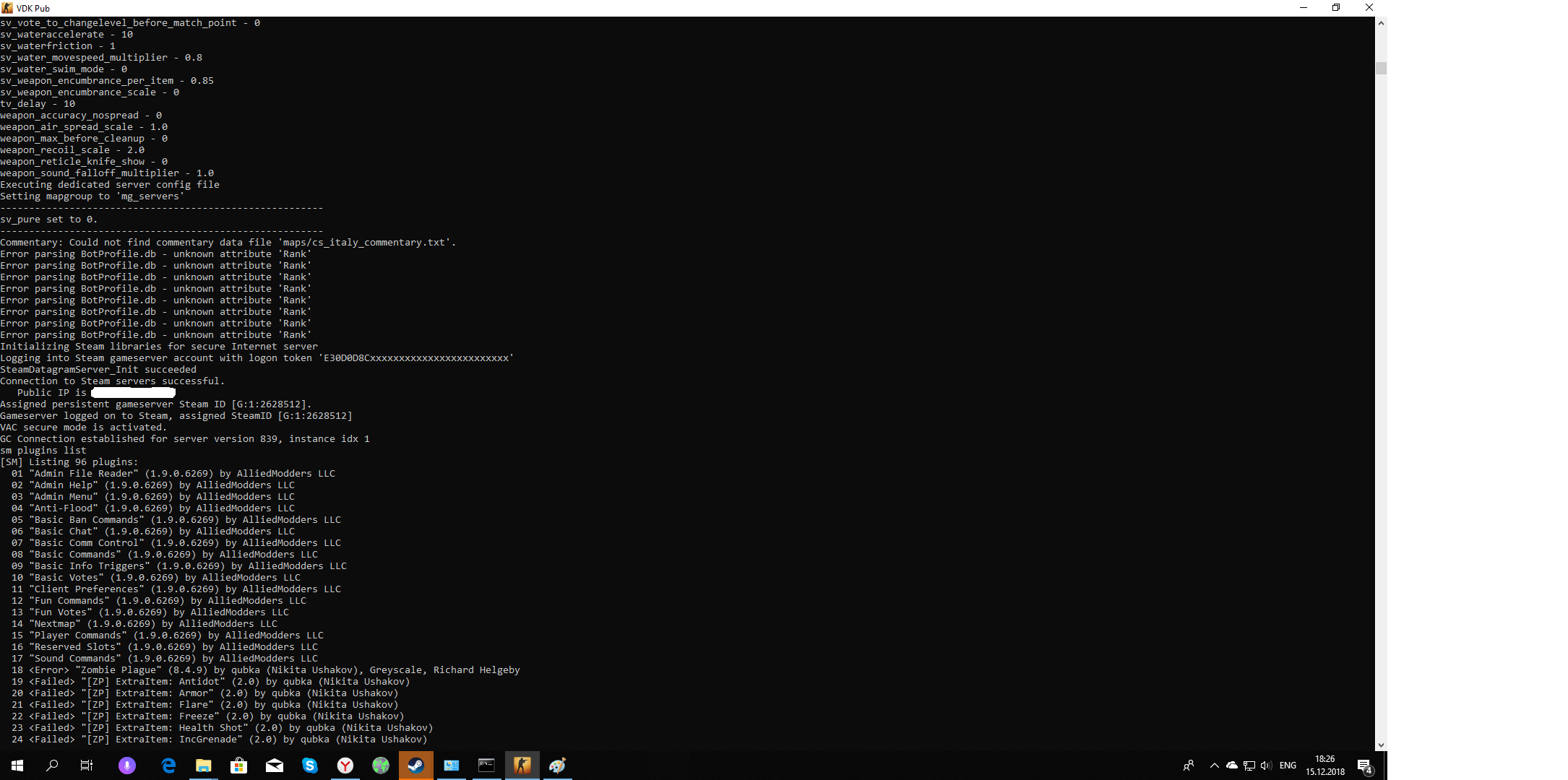Open the Windows Start menu
The image size is (1568, 780).
tap(17, 766)
